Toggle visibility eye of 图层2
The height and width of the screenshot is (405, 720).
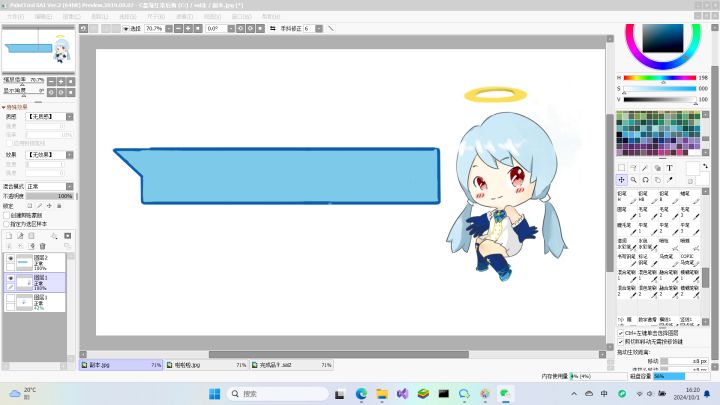[10, 259]
